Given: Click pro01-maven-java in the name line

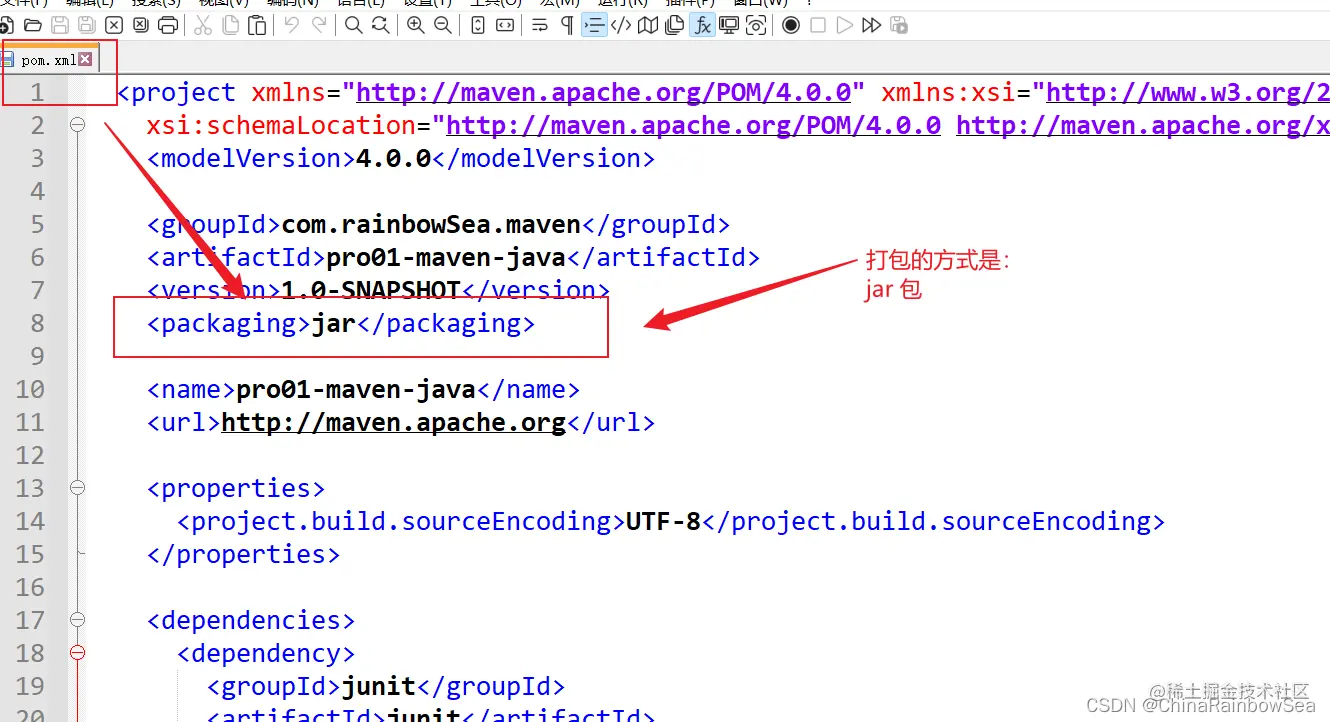Looking at the screenshot, I should [355, 390].
